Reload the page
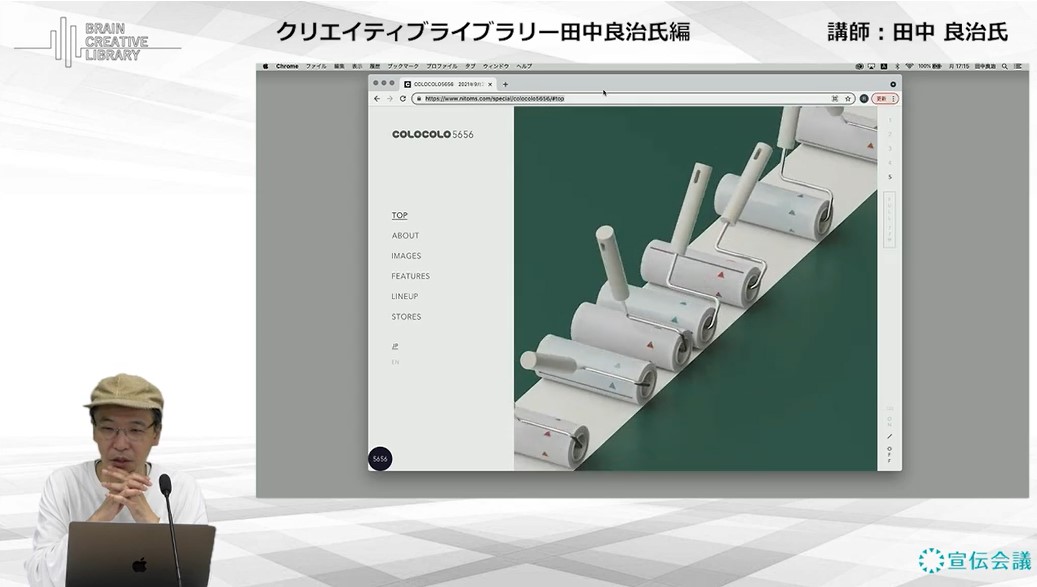 click(402, 98)
